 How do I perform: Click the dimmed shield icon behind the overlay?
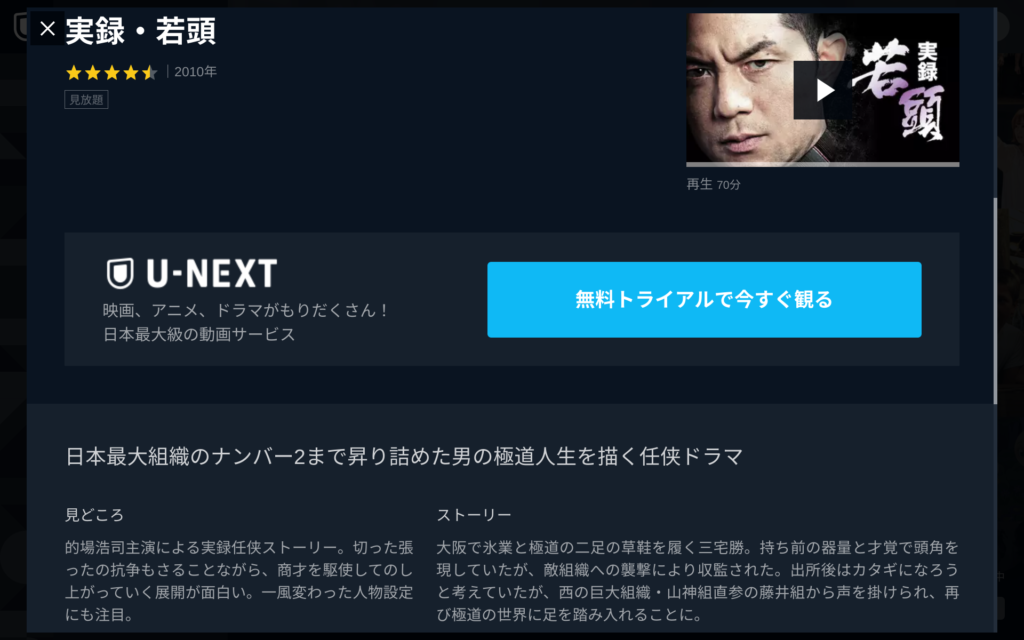pyautogui.click(x=20, y=26)
